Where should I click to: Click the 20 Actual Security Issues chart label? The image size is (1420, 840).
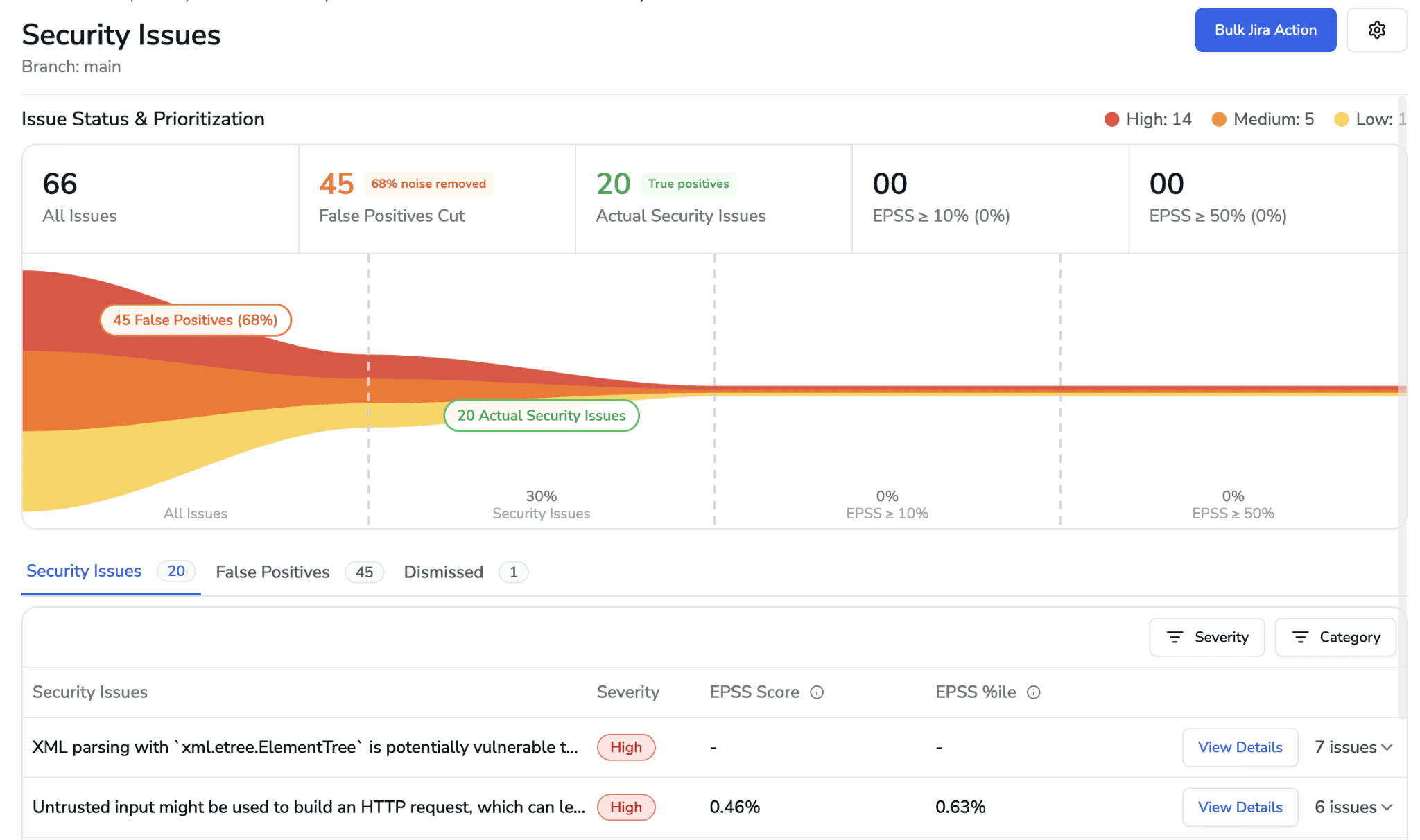click(x=541, y=415)
